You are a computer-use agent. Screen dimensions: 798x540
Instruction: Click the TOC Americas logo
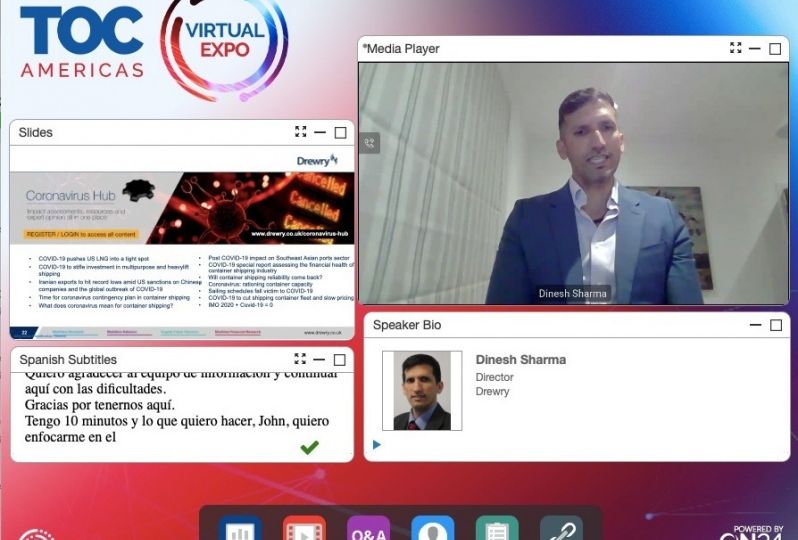(x=82, y=42)
